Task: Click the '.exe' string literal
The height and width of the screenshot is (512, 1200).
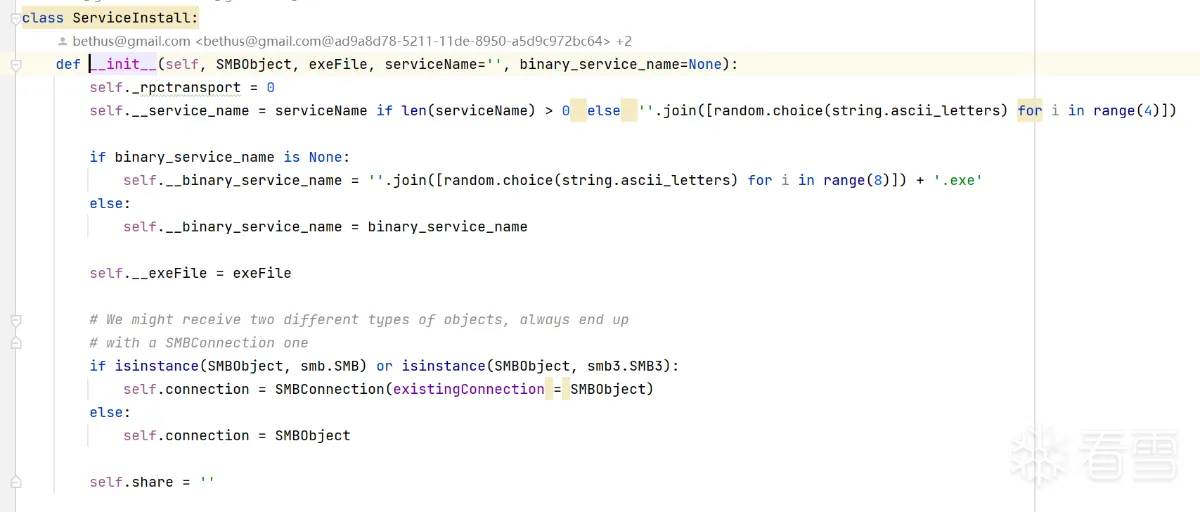Action: pos(958,180)
